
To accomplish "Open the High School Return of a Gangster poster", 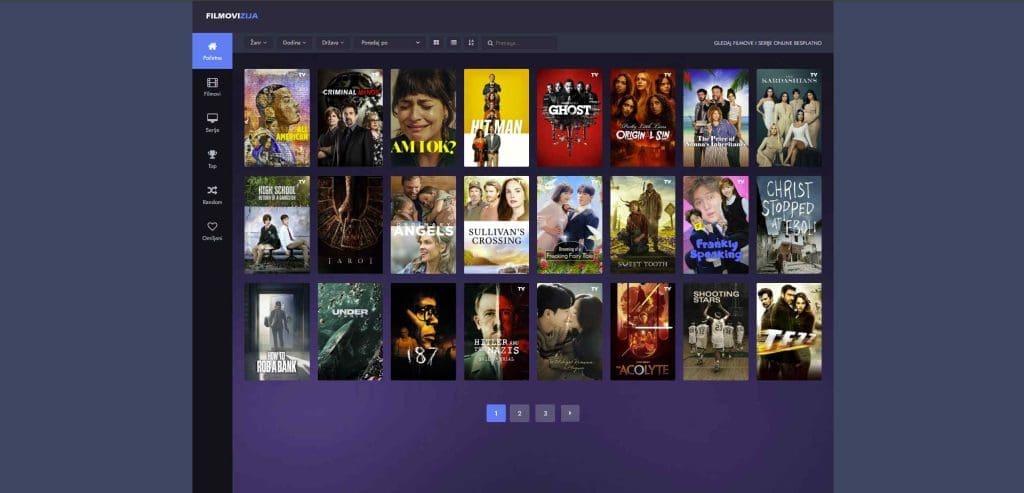I will 278,225.
